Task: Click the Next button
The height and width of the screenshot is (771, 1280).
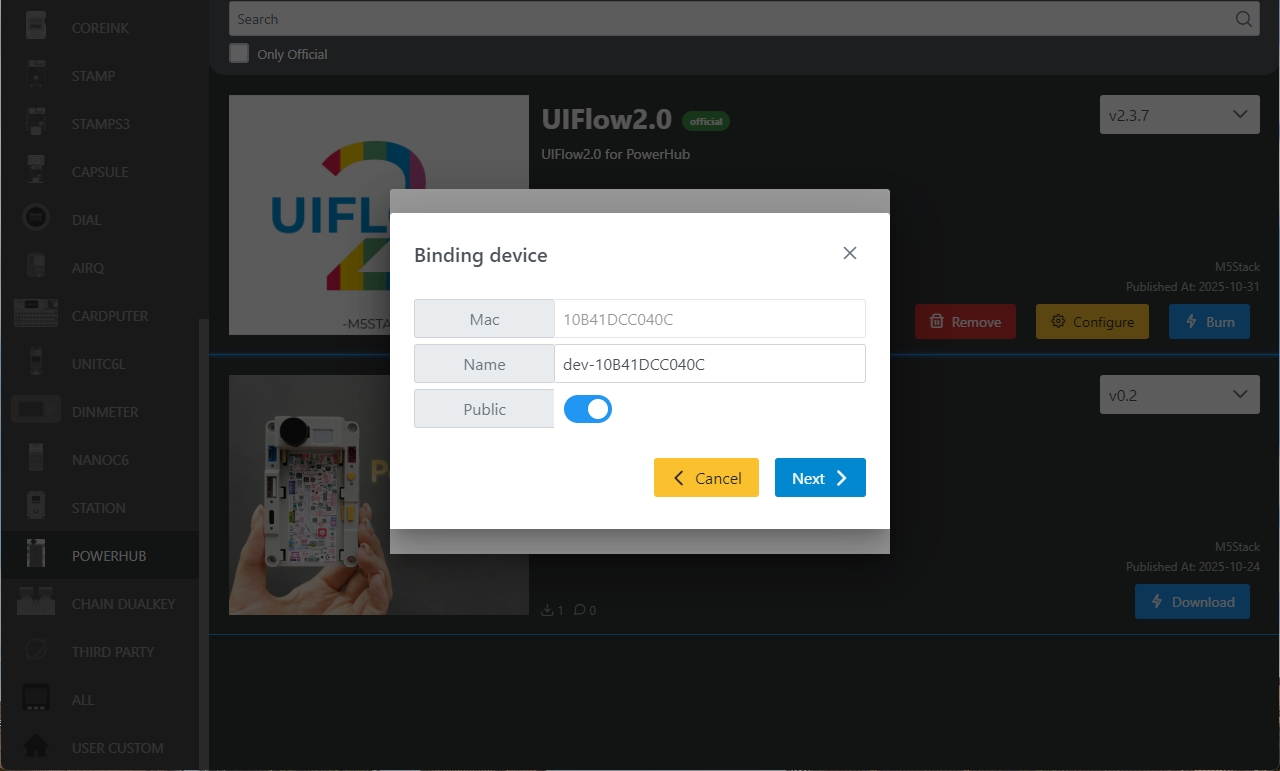Action: point(820,478)
